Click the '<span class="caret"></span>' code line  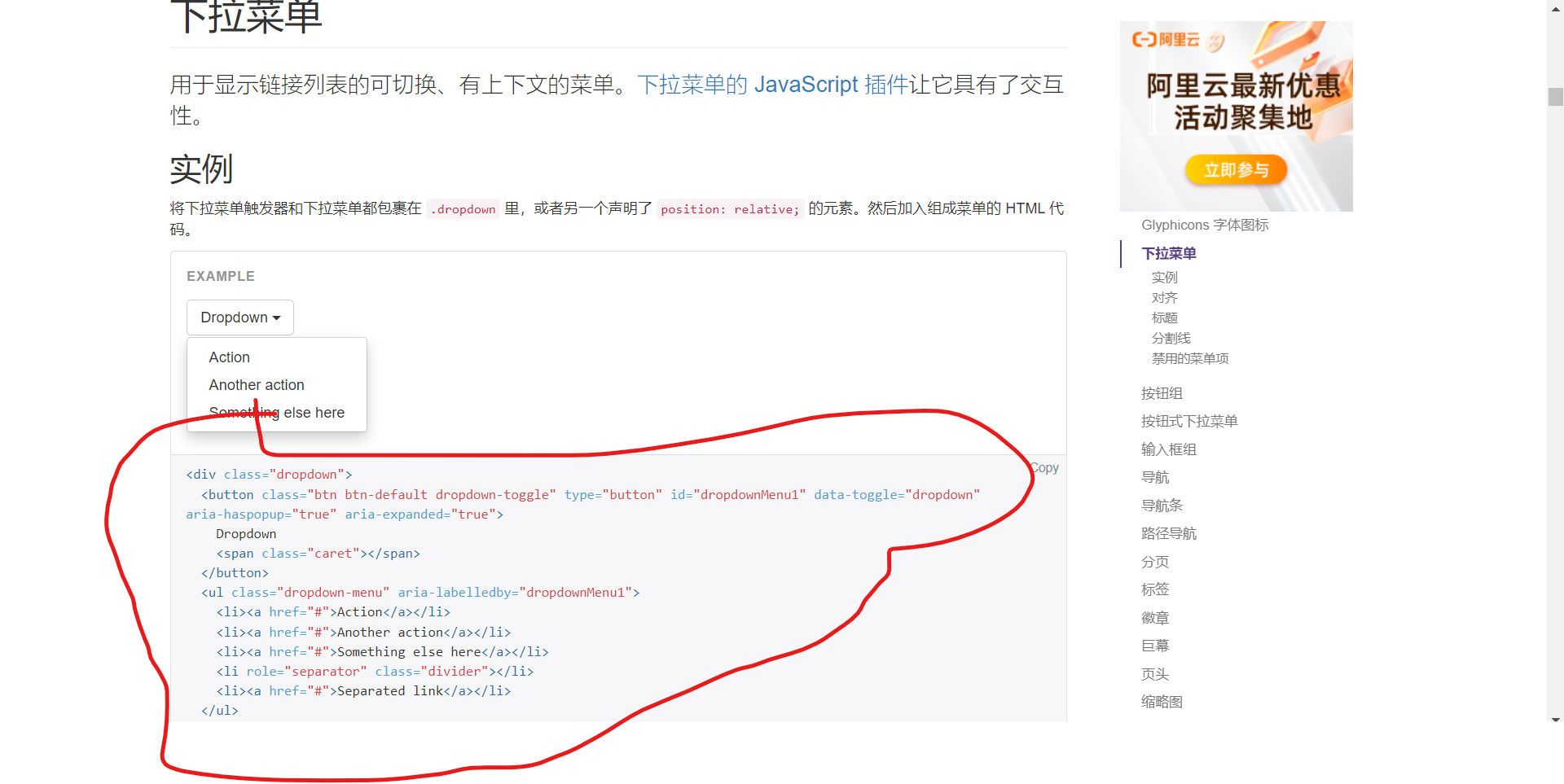(318, 554)
